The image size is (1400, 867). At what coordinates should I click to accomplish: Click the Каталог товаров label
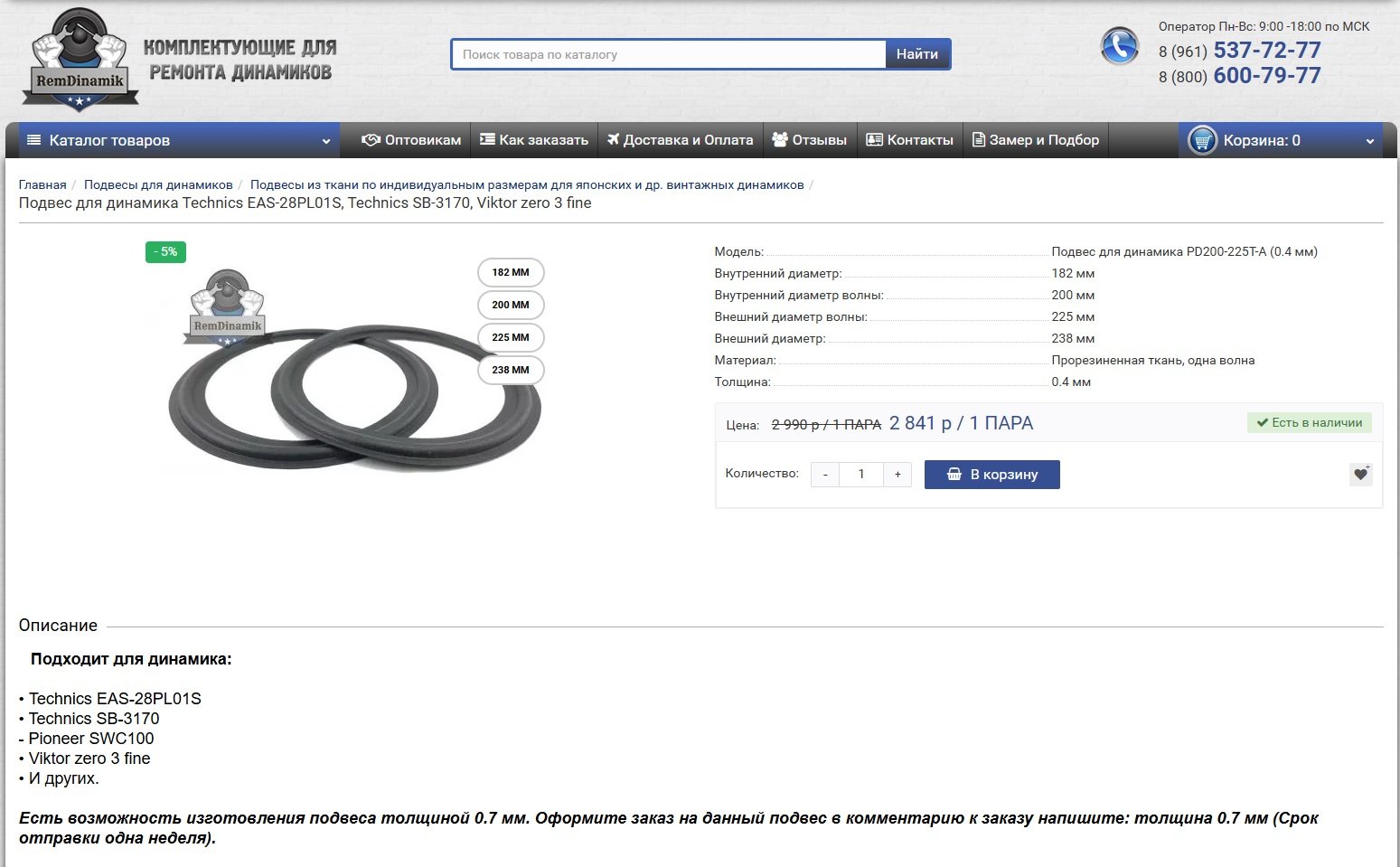click(x=109, y=140)
